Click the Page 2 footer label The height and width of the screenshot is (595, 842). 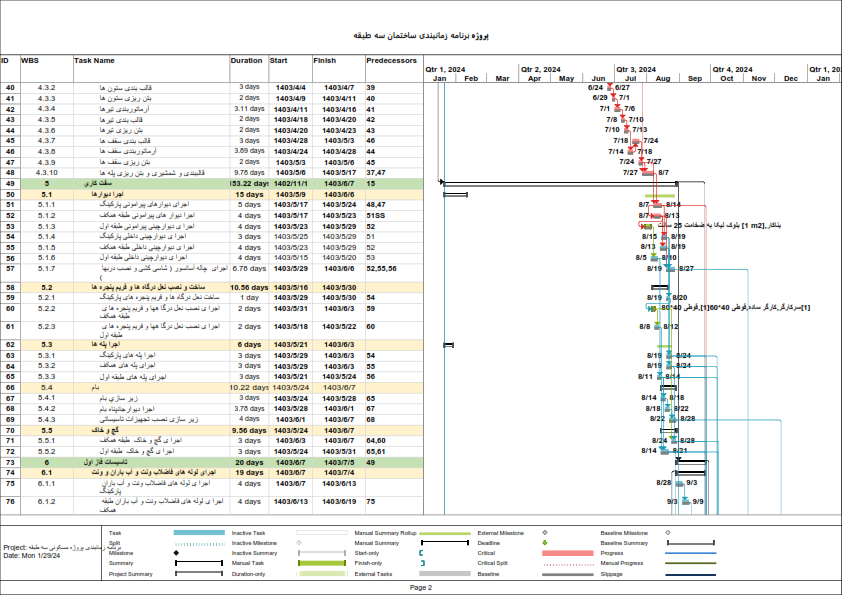(x=421, y=588)
